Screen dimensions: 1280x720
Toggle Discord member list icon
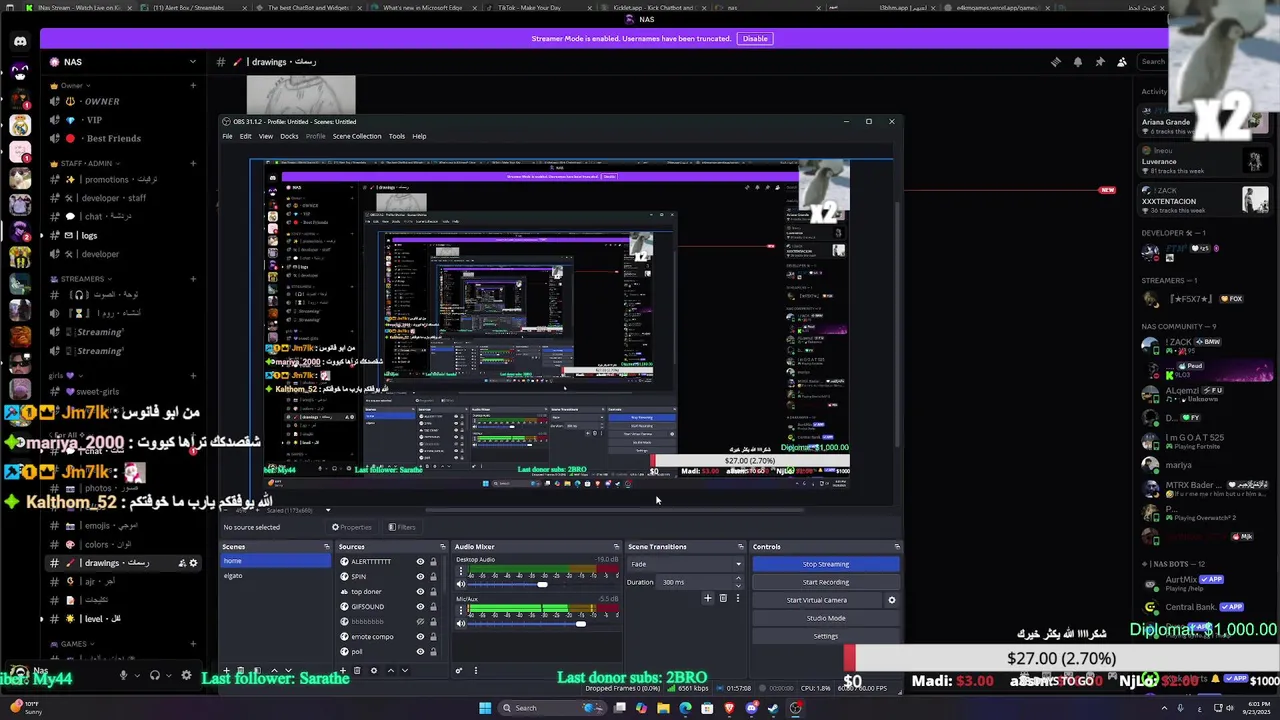point(1122,62)
